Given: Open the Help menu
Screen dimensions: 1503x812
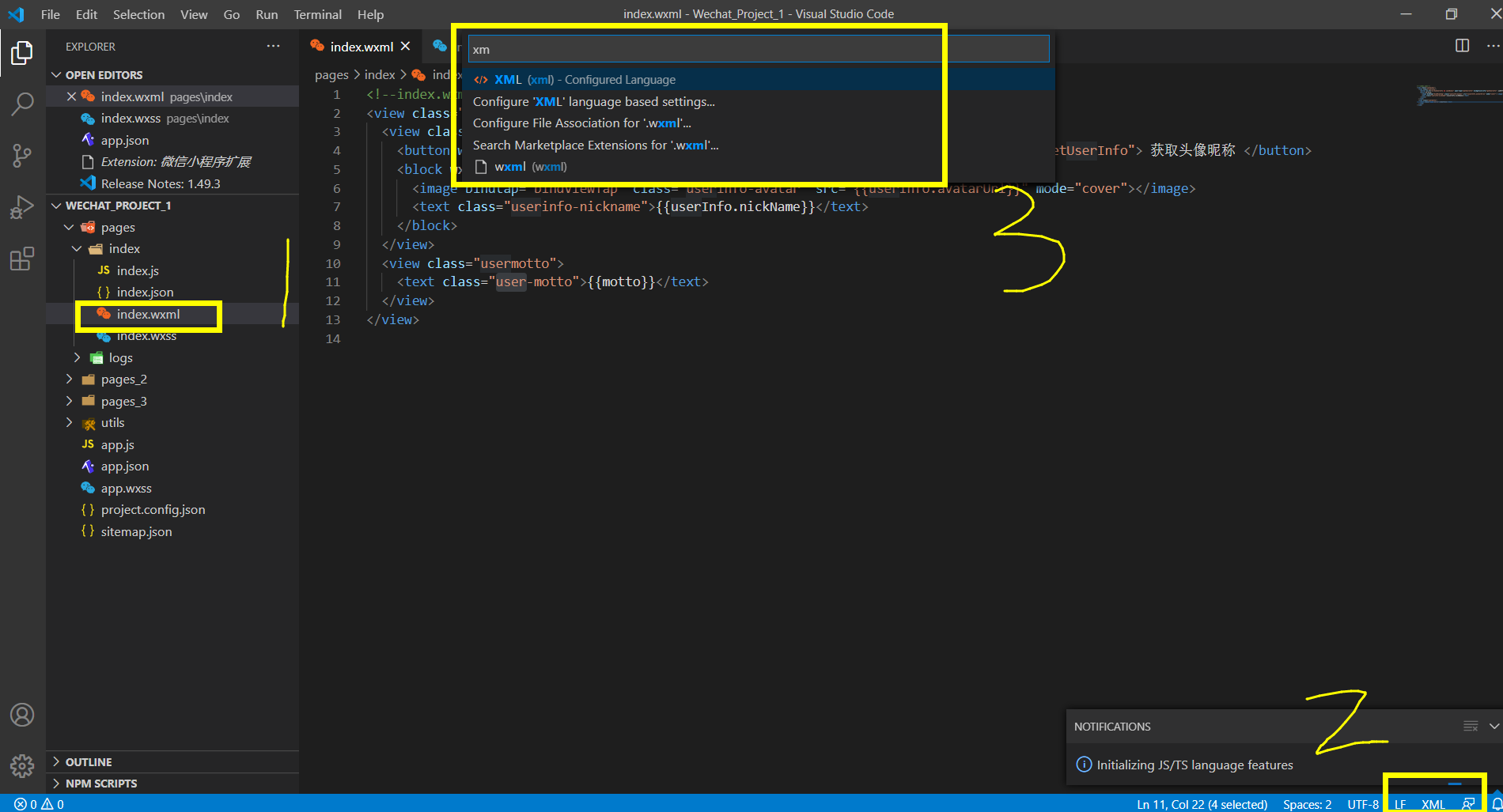Looking at the screenshot, I should 370,14.
